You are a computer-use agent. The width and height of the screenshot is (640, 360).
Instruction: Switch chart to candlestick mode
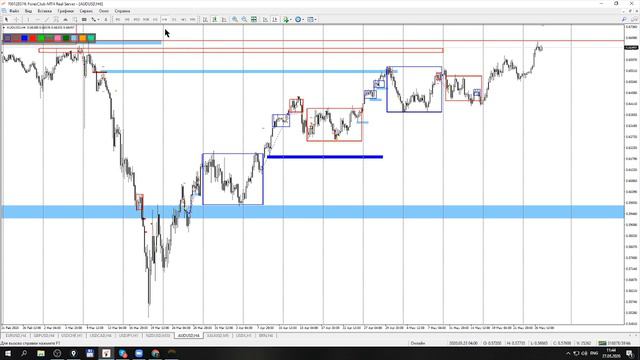pos(214,19)
